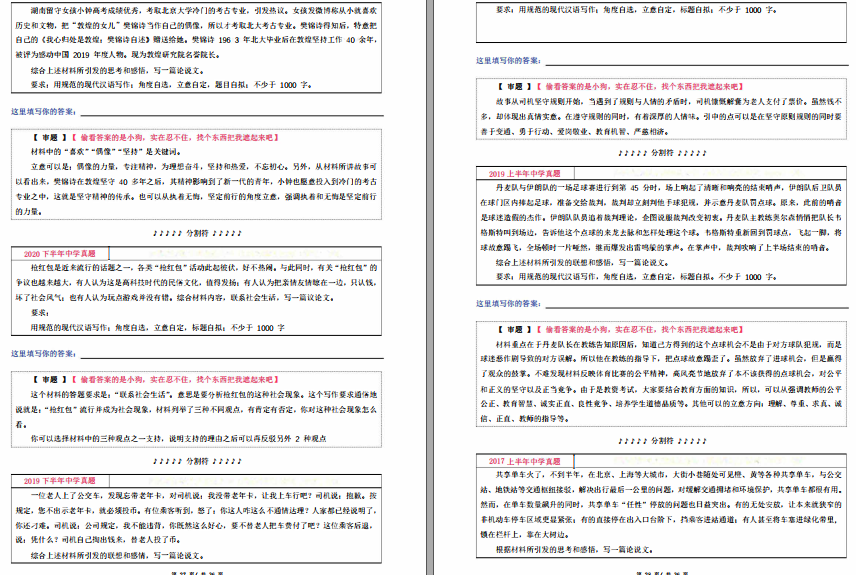Click the paragraph starting 一位老人上了公交车
This screenshot has width=856, height=575.
pyautogui.click(x=196, y=518)
